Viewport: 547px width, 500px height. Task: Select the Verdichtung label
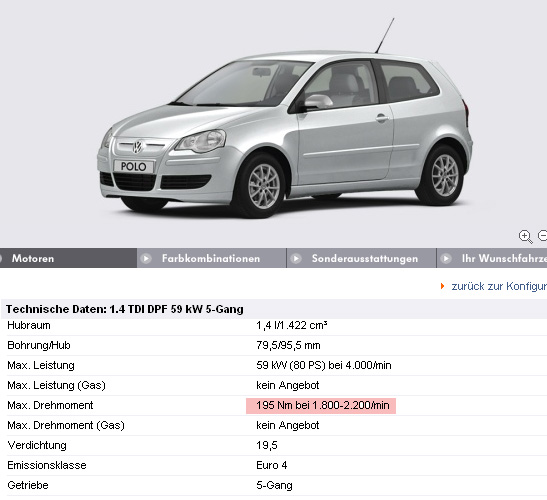(x=37, y=445)
